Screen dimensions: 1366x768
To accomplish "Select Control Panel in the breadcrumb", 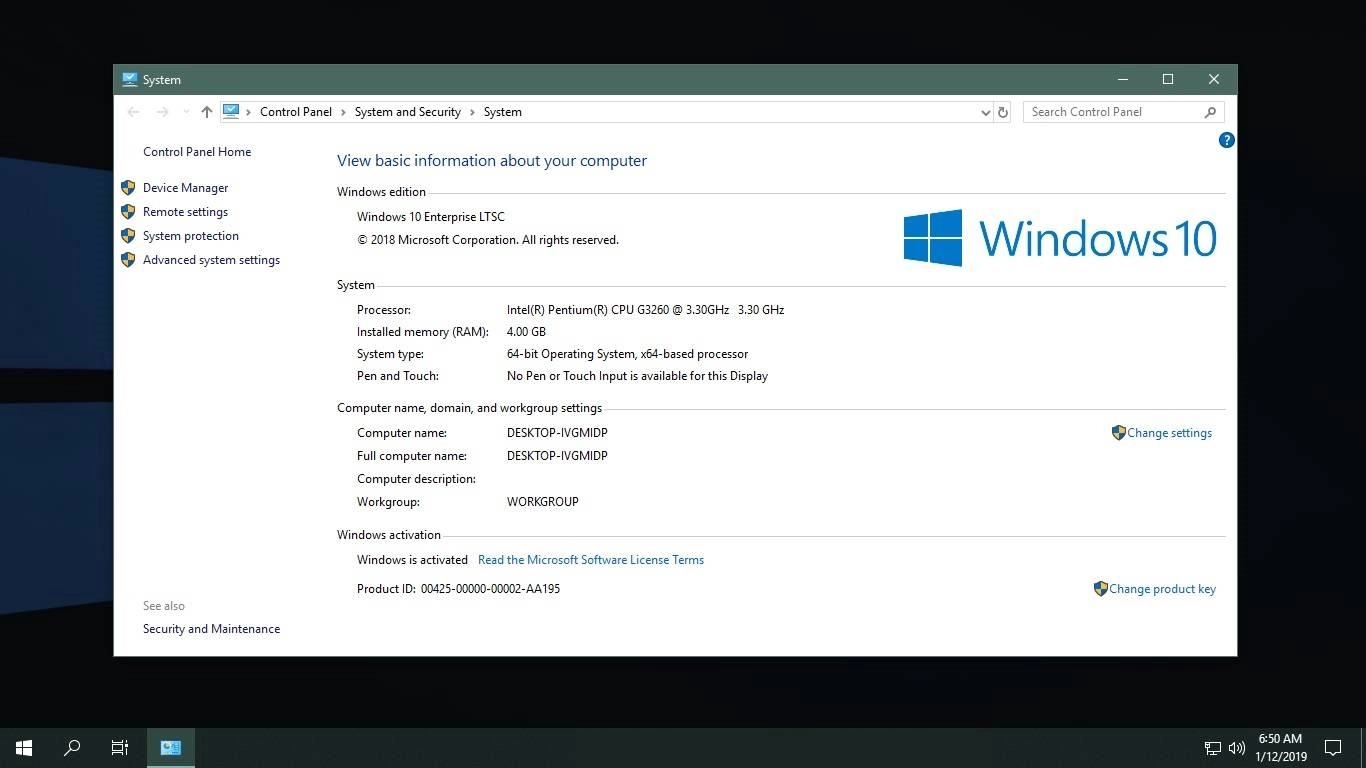I will pos(296,112).
